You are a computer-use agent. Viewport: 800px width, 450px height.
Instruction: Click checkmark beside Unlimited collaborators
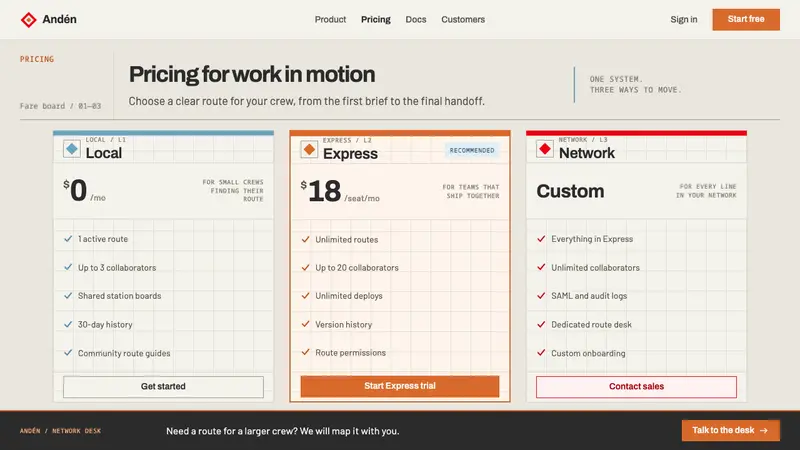click(x=541, y=267)
